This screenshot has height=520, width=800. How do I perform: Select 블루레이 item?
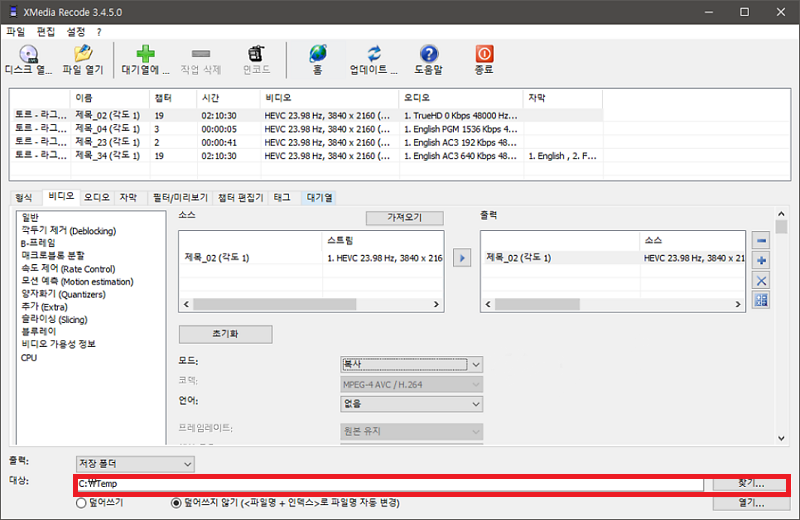click(x=38, y=332)
